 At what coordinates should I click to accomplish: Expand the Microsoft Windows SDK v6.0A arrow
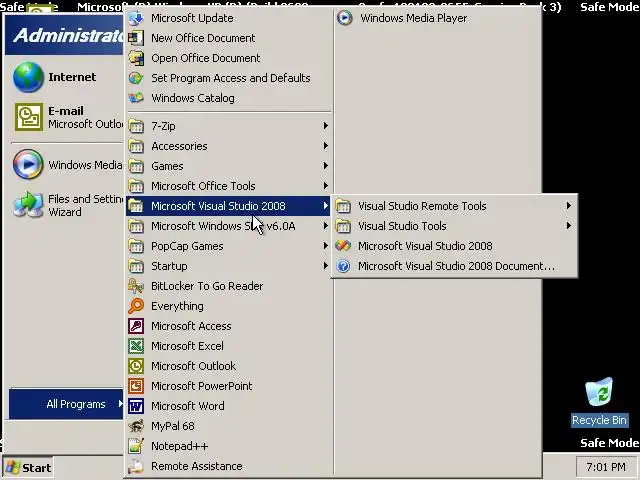tap(325, 226)
